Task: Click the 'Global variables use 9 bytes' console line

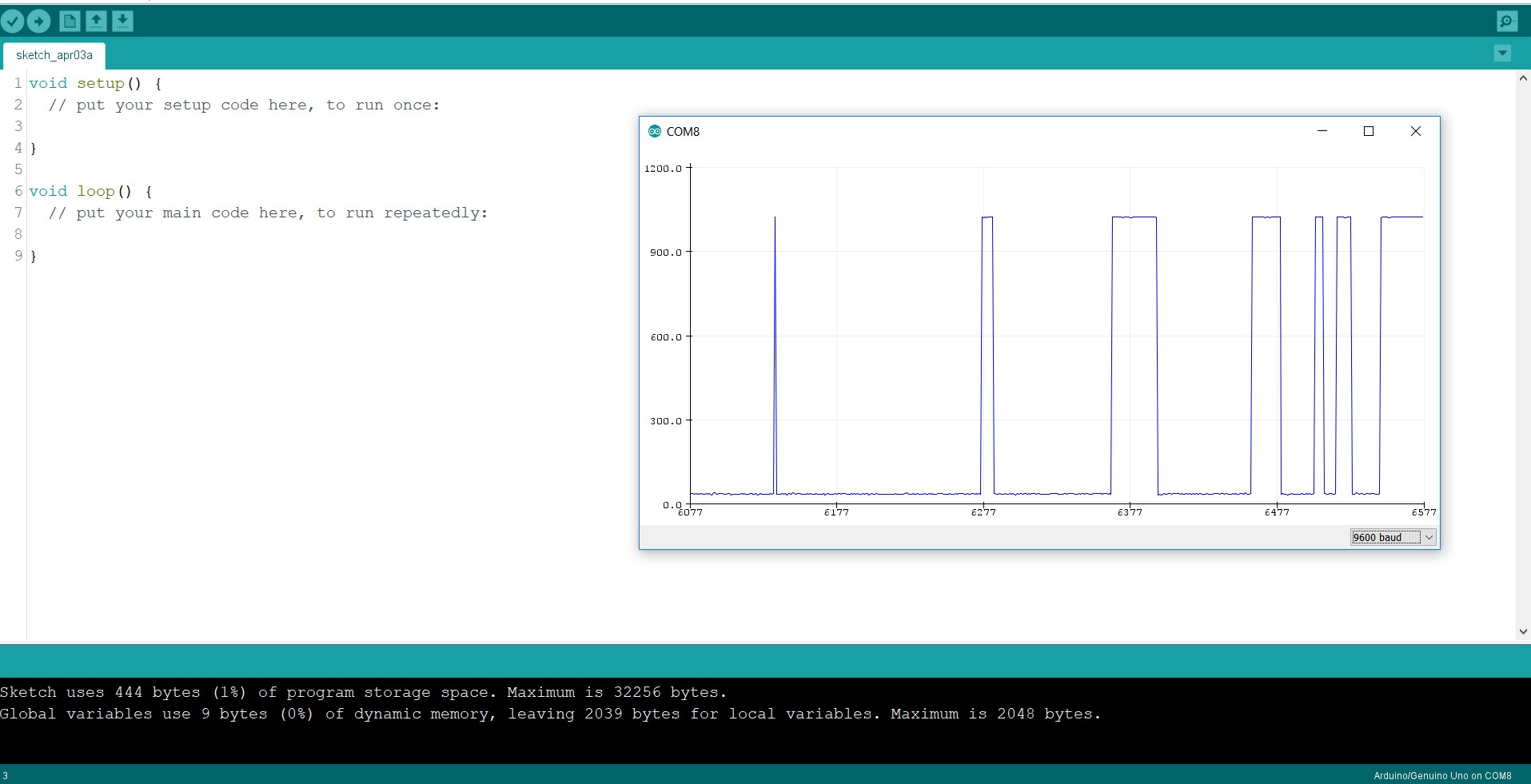Action: 551,714
